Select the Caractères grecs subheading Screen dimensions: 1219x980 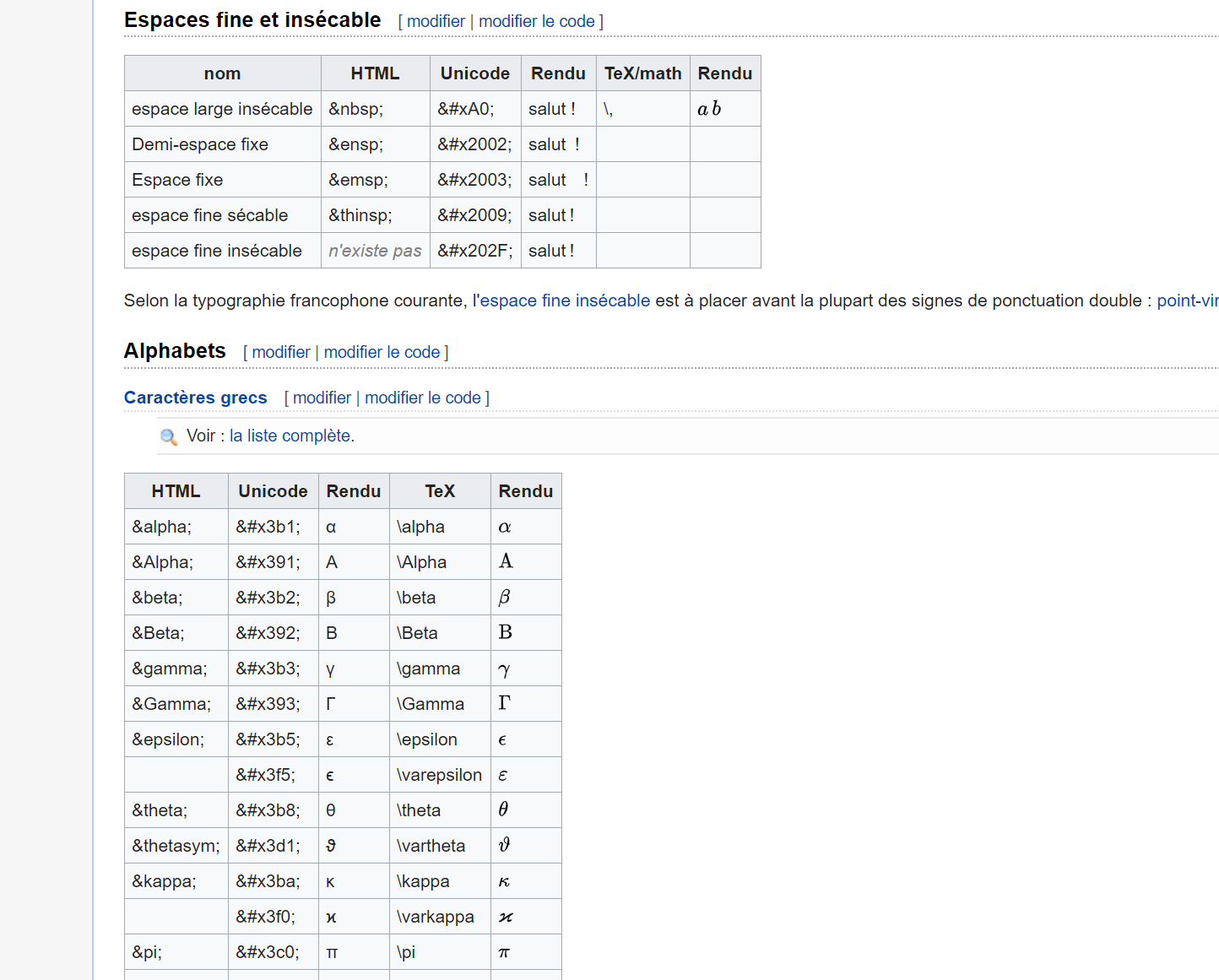[x=195, y=398]
